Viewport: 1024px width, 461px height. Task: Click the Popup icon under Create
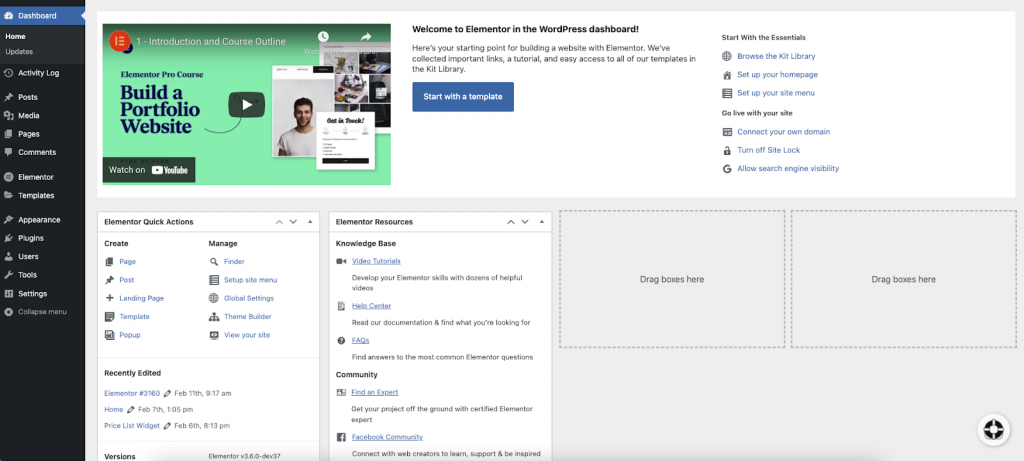coord(109,335)
